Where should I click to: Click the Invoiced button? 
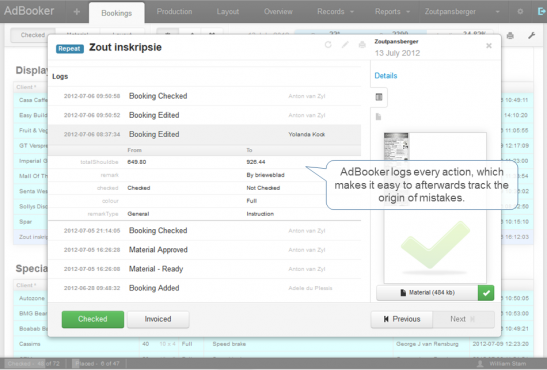point(158,319)
